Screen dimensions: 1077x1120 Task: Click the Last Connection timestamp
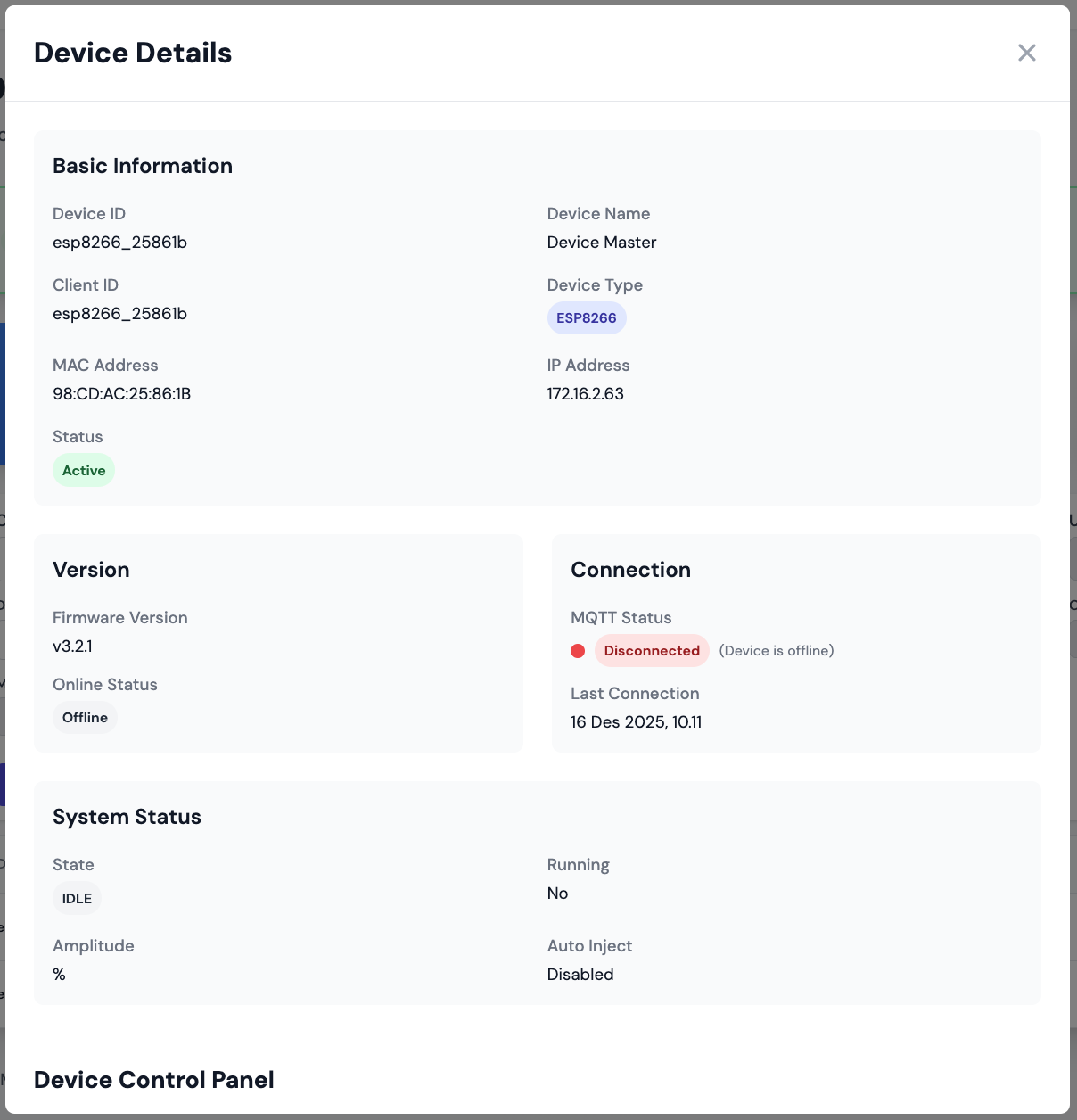tap(637, 721)
